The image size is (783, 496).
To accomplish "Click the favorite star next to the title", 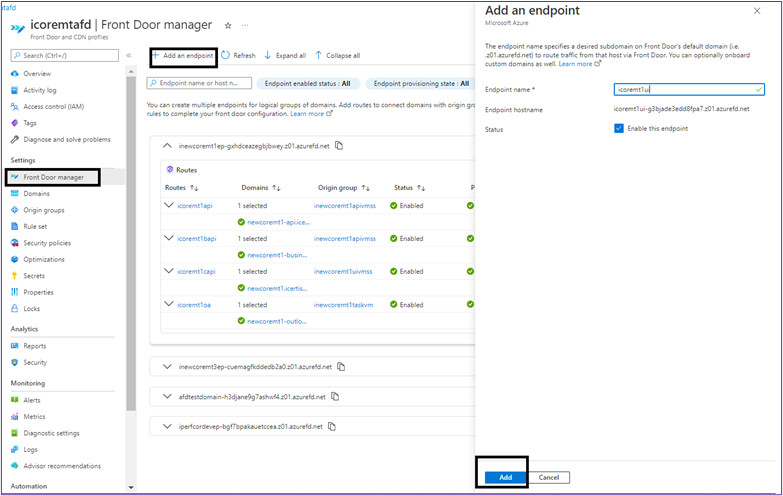I will pyautogui.click(x=228, y=25).
